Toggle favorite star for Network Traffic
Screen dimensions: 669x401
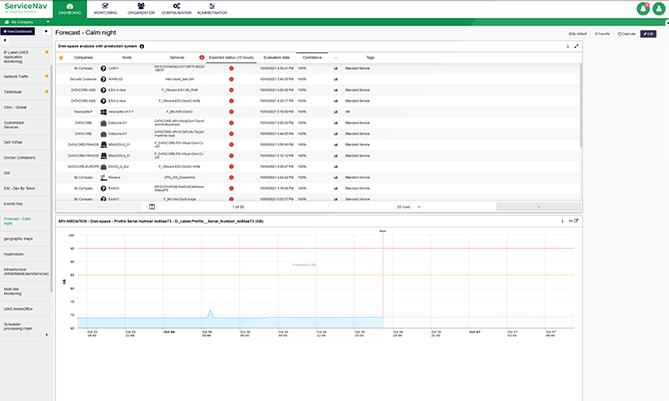coord(47,76)
